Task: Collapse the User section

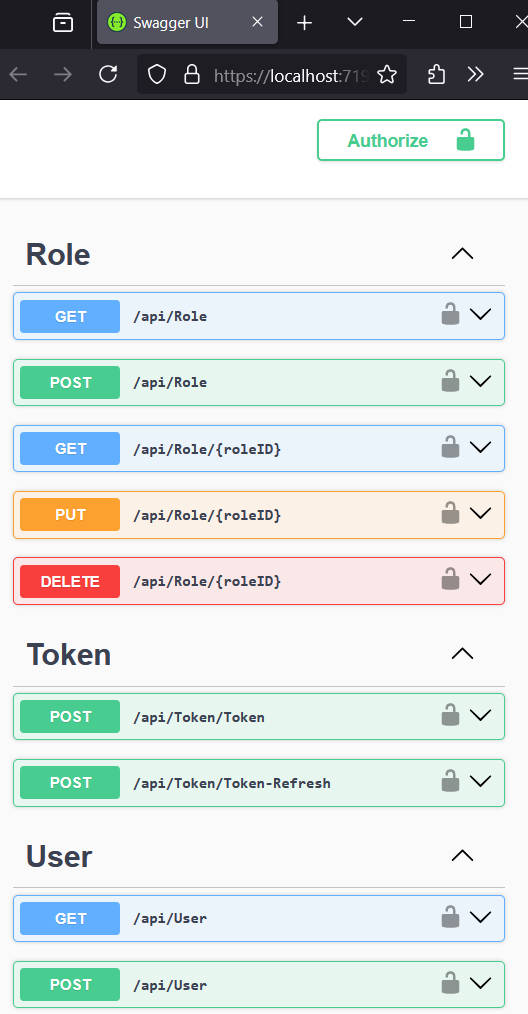Action: pos(462,856)
